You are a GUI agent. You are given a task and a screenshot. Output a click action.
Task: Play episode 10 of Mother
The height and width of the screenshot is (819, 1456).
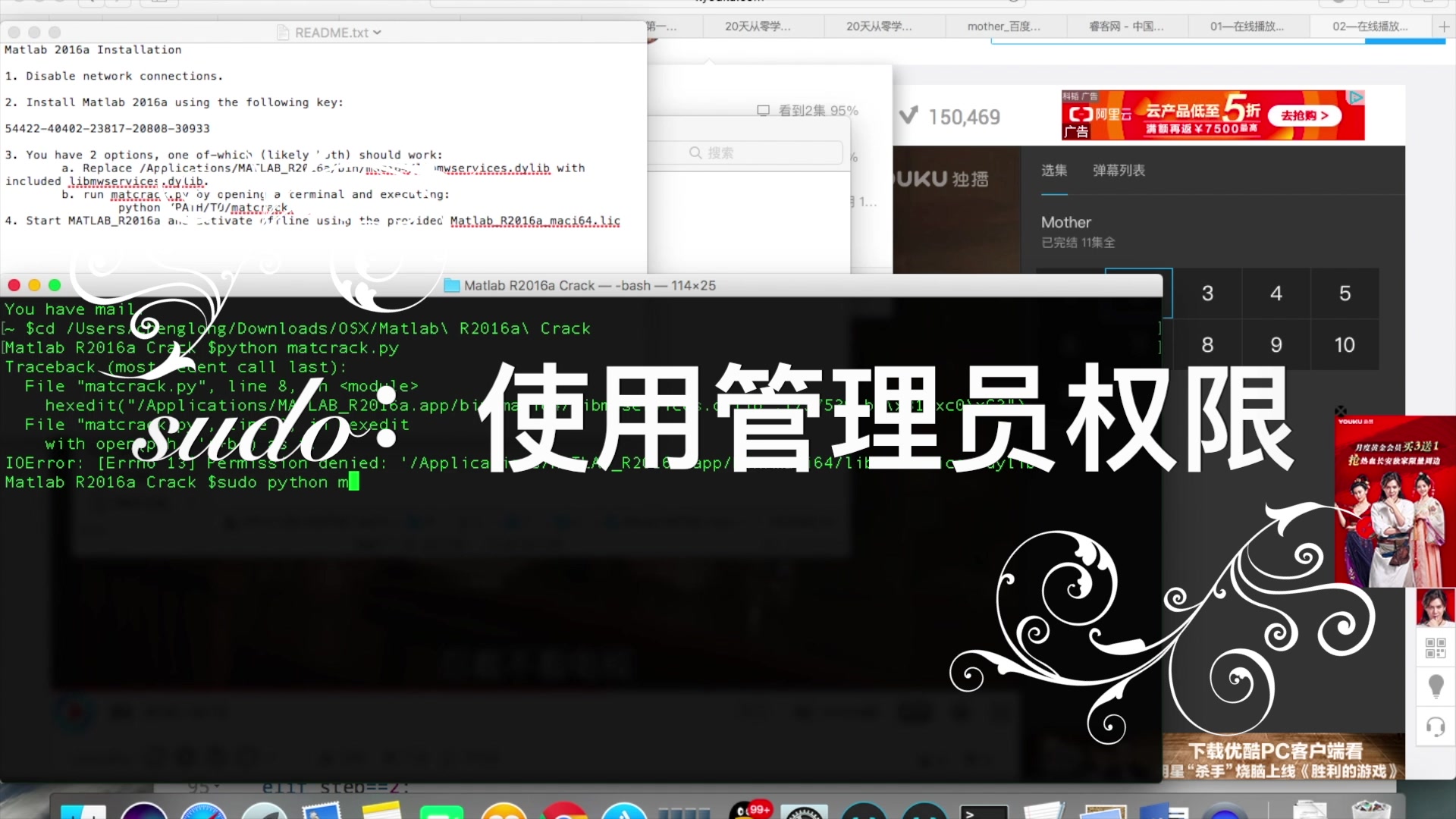coord(1345,345)
